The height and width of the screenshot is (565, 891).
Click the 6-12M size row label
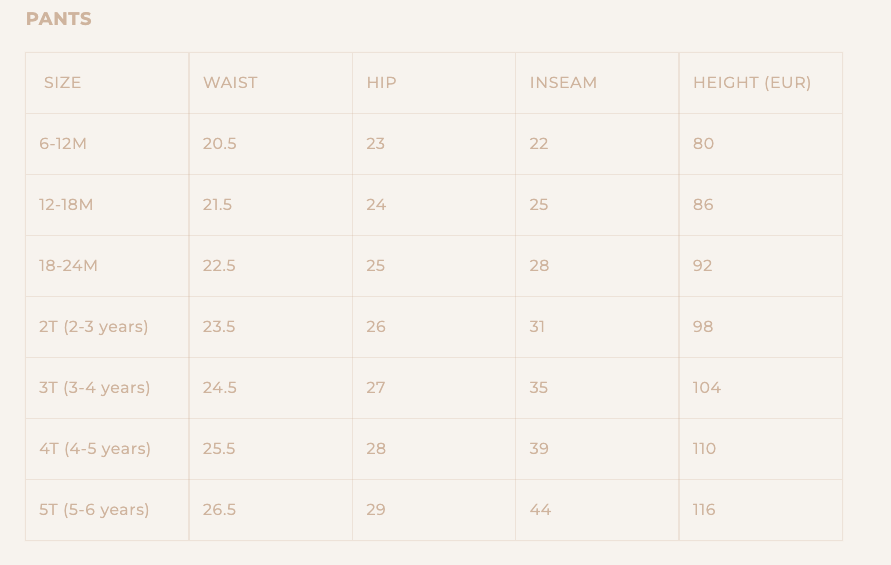(x=63, y=144)
